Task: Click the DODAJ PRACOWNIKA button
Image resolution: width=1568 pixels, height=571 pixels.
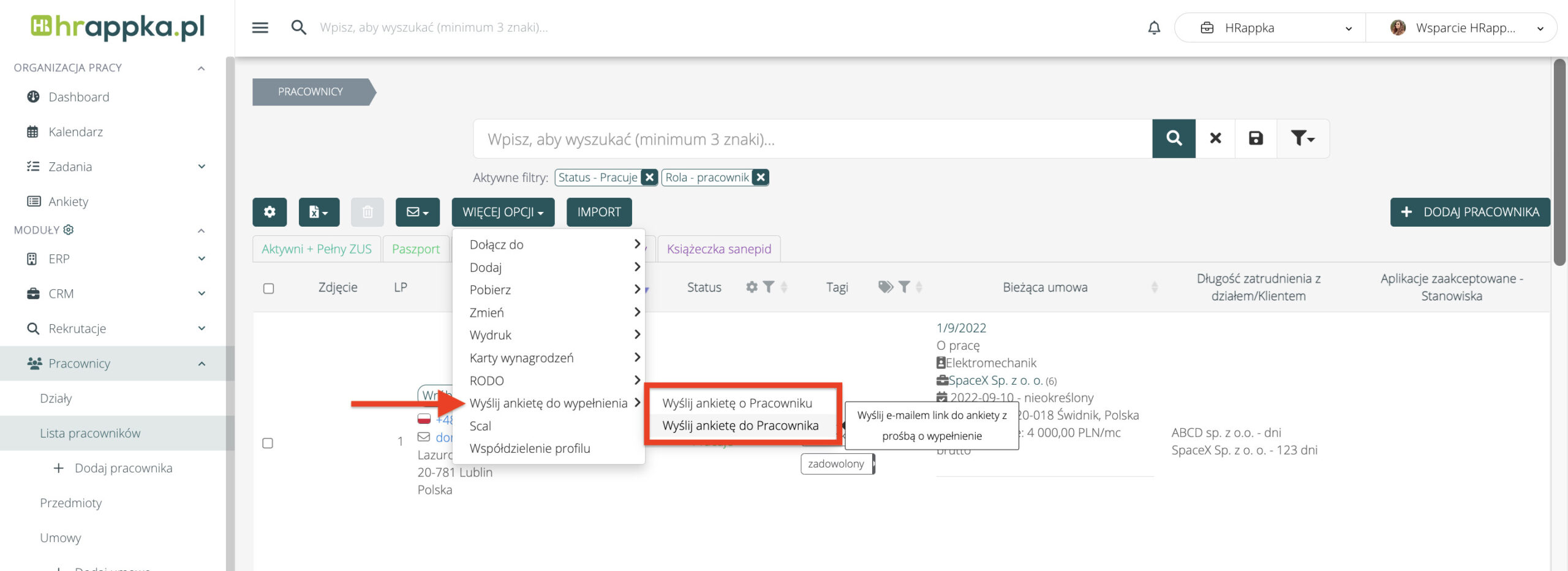Action: pos(1469,212)
